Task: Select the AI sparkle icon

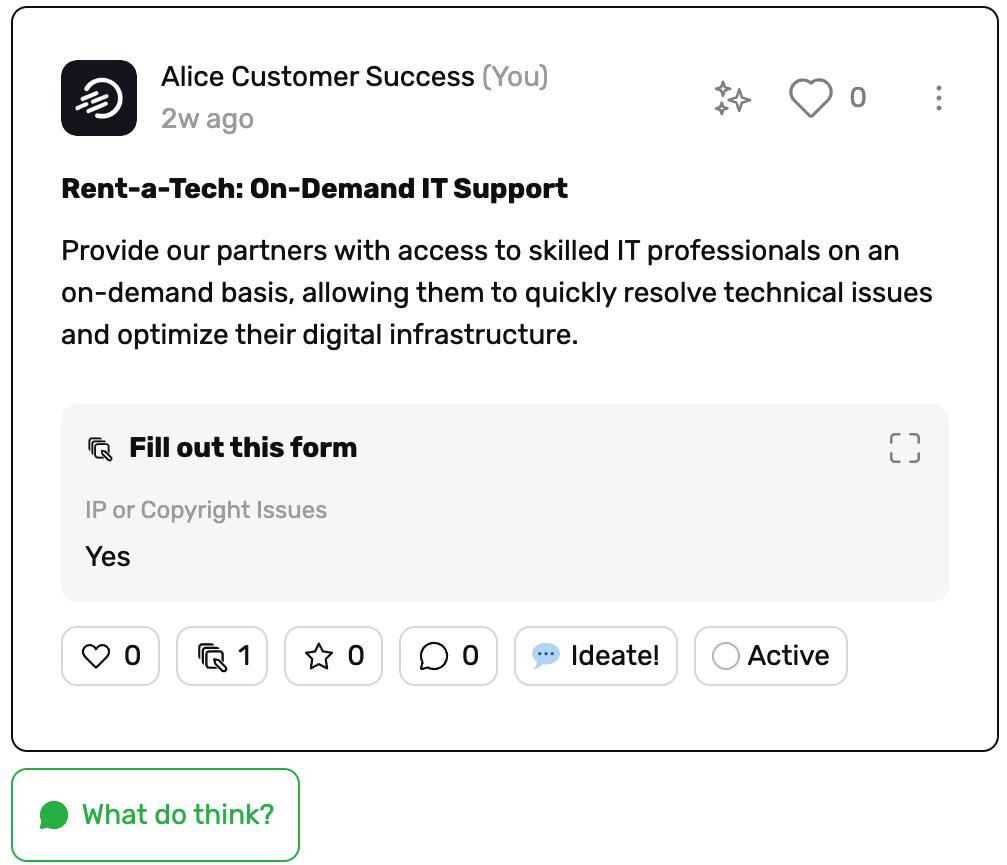Action: point(733,97)
